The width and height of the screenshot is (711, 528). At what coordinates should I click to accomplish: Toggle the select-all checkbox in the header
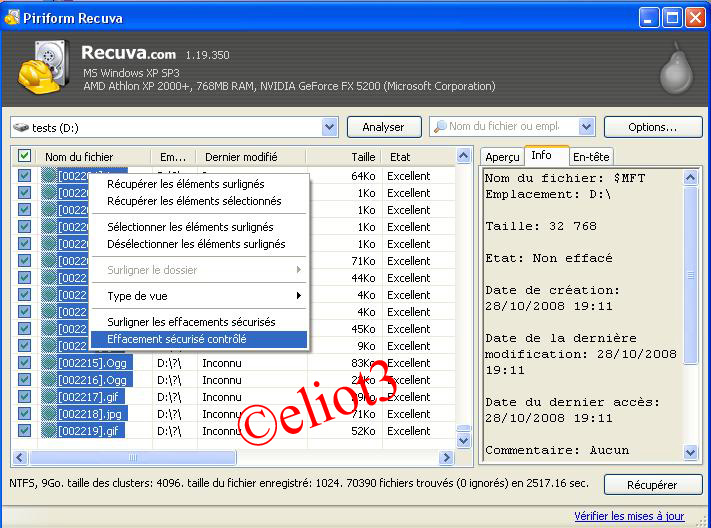pos(24,156)
